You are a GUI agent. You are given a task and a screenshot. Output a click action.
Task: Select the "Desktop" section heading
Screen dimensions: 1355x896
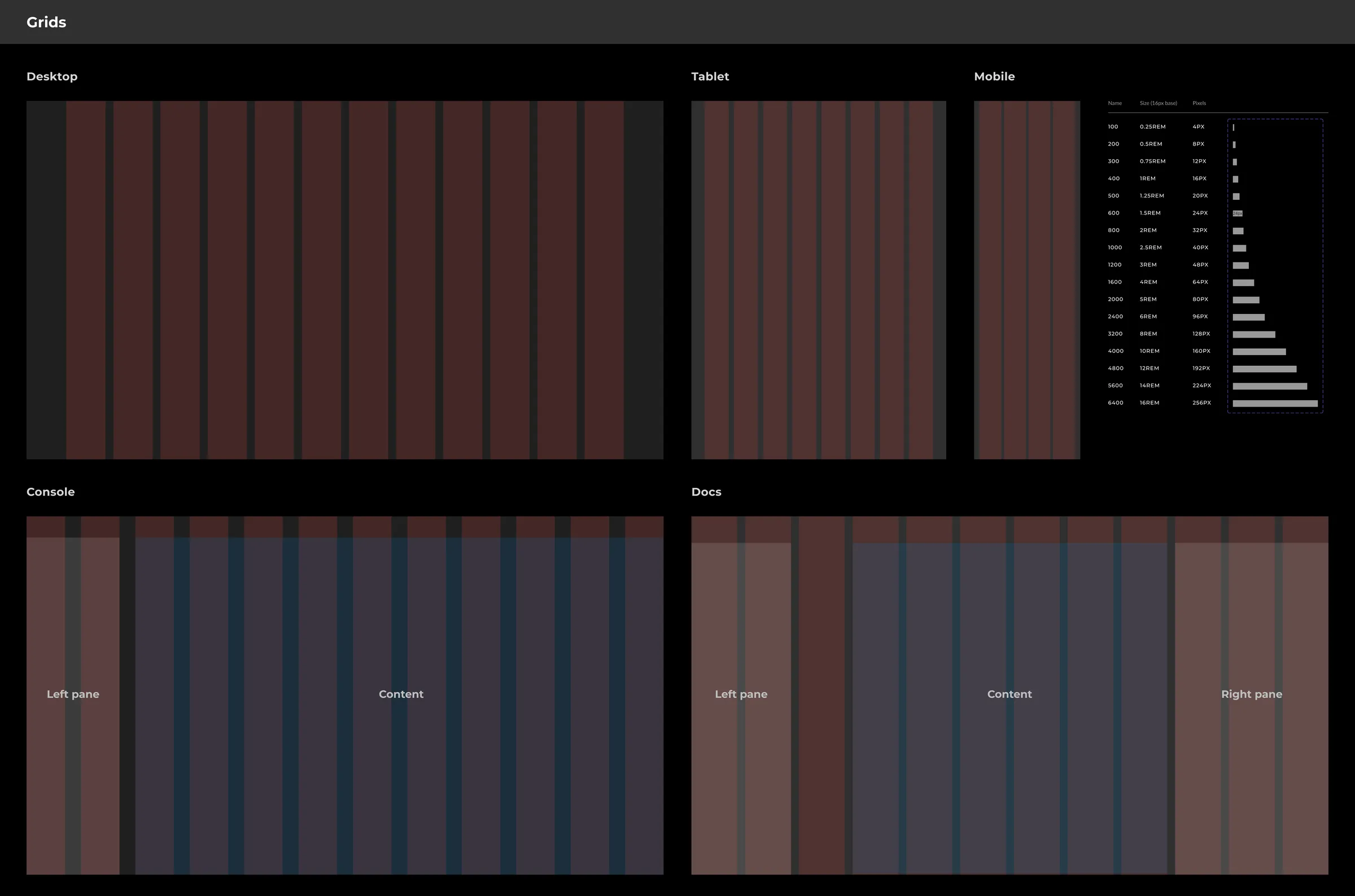(52, 77)
